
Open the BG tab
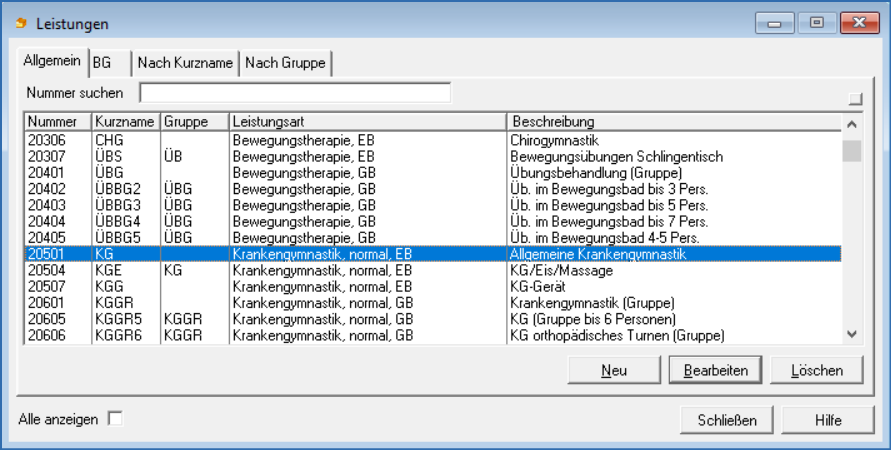point(110,63)
